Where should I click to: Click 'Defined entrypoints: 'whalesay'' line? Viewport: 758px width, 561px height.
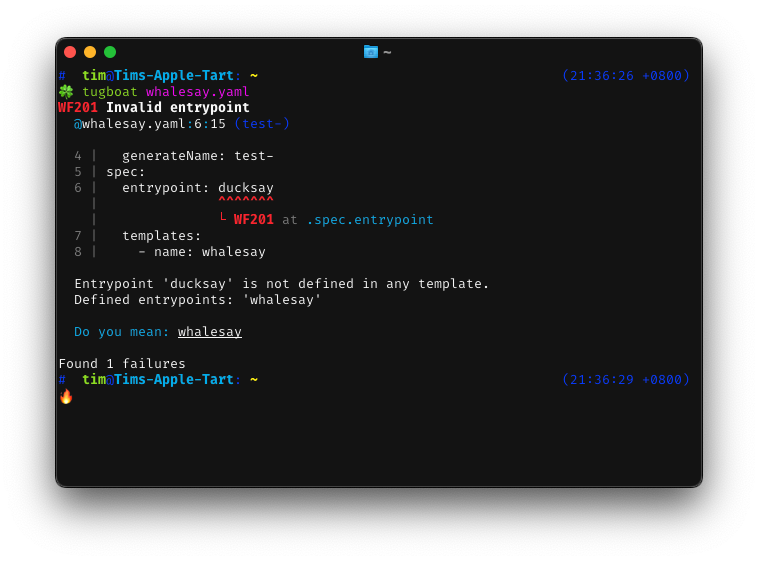pos(198,300)
